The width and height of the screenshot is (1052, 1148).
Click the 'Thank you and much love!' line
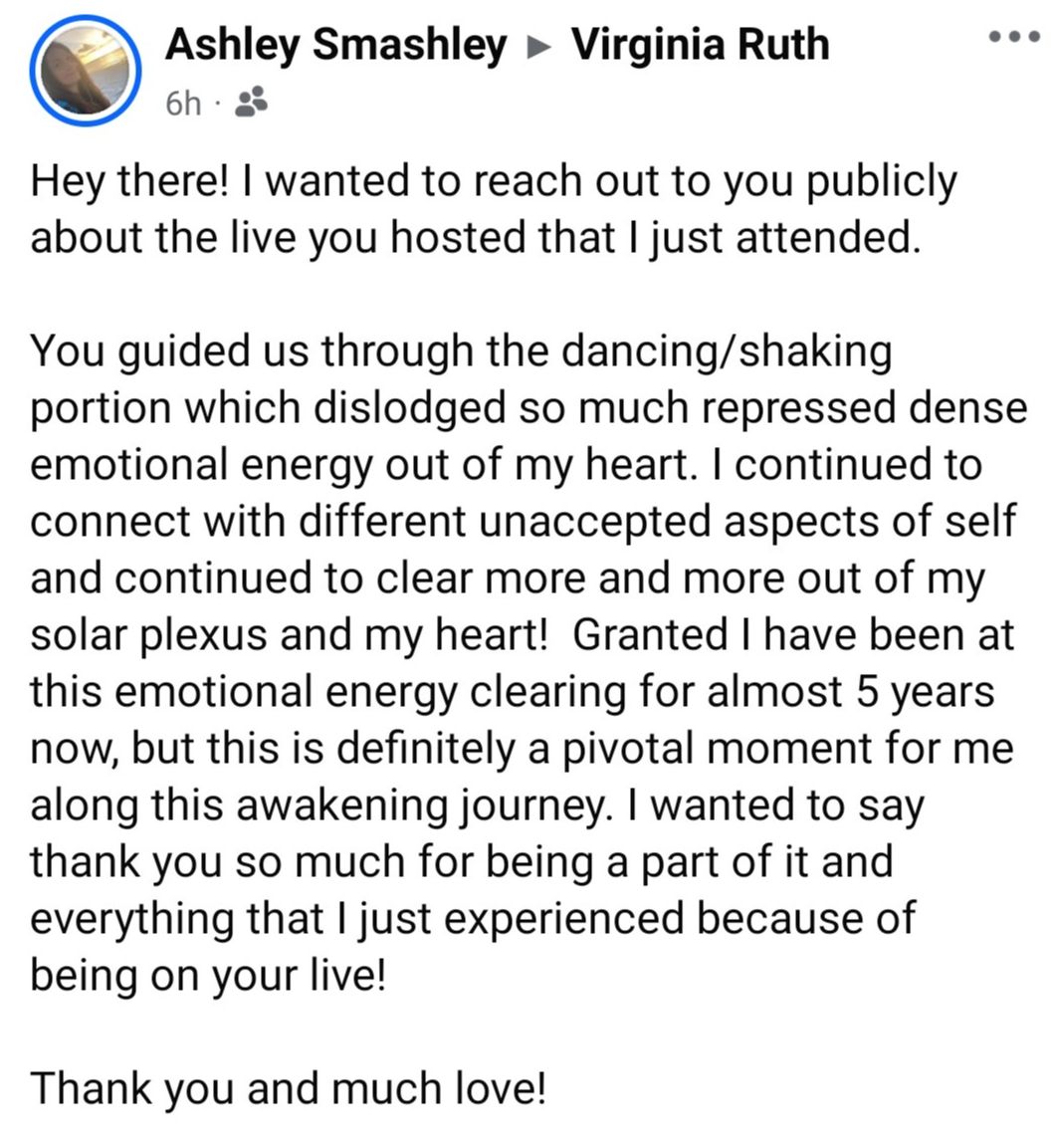click(289, 1090)
